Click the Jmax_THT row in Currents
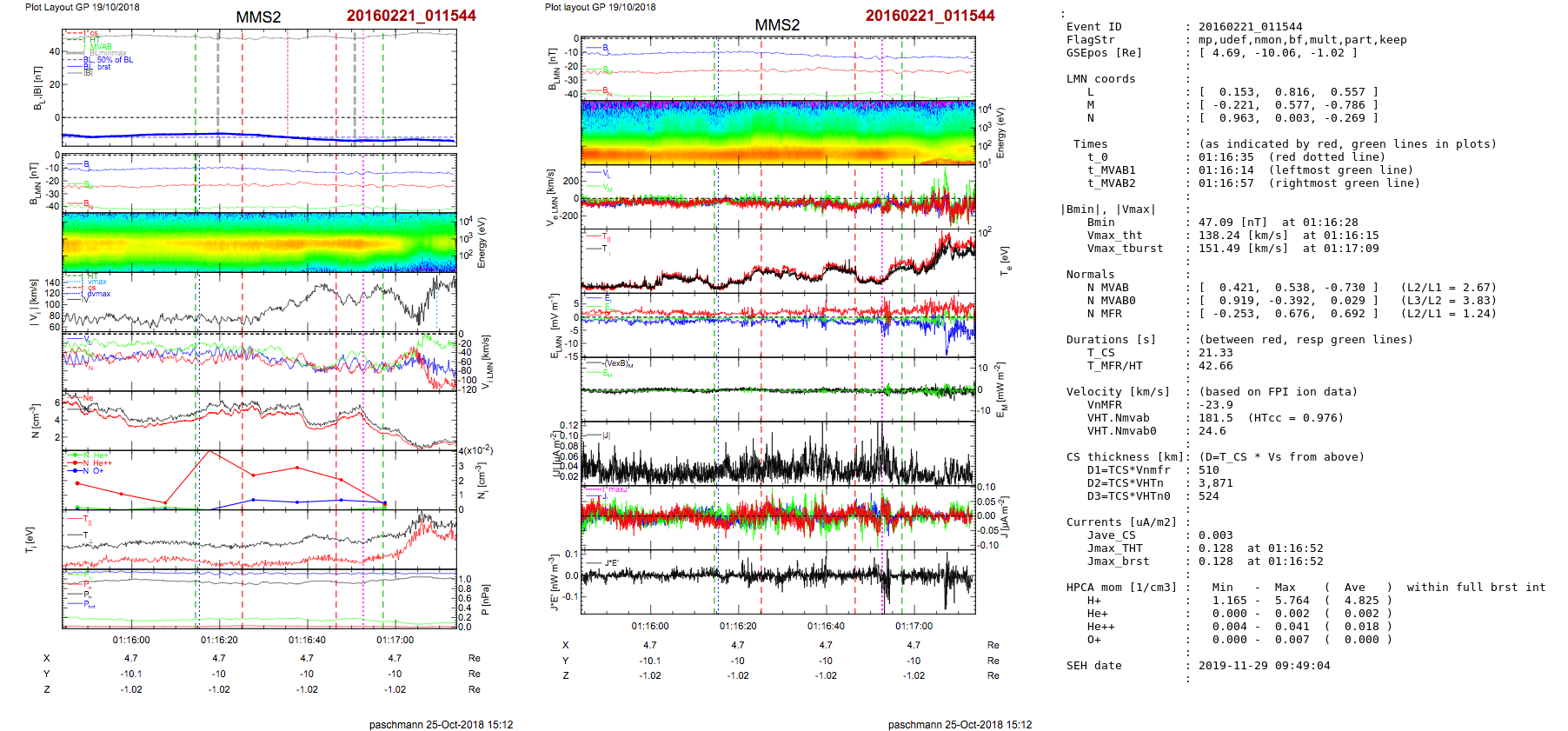This screenshot has height=731, width=1568. 1206,548
